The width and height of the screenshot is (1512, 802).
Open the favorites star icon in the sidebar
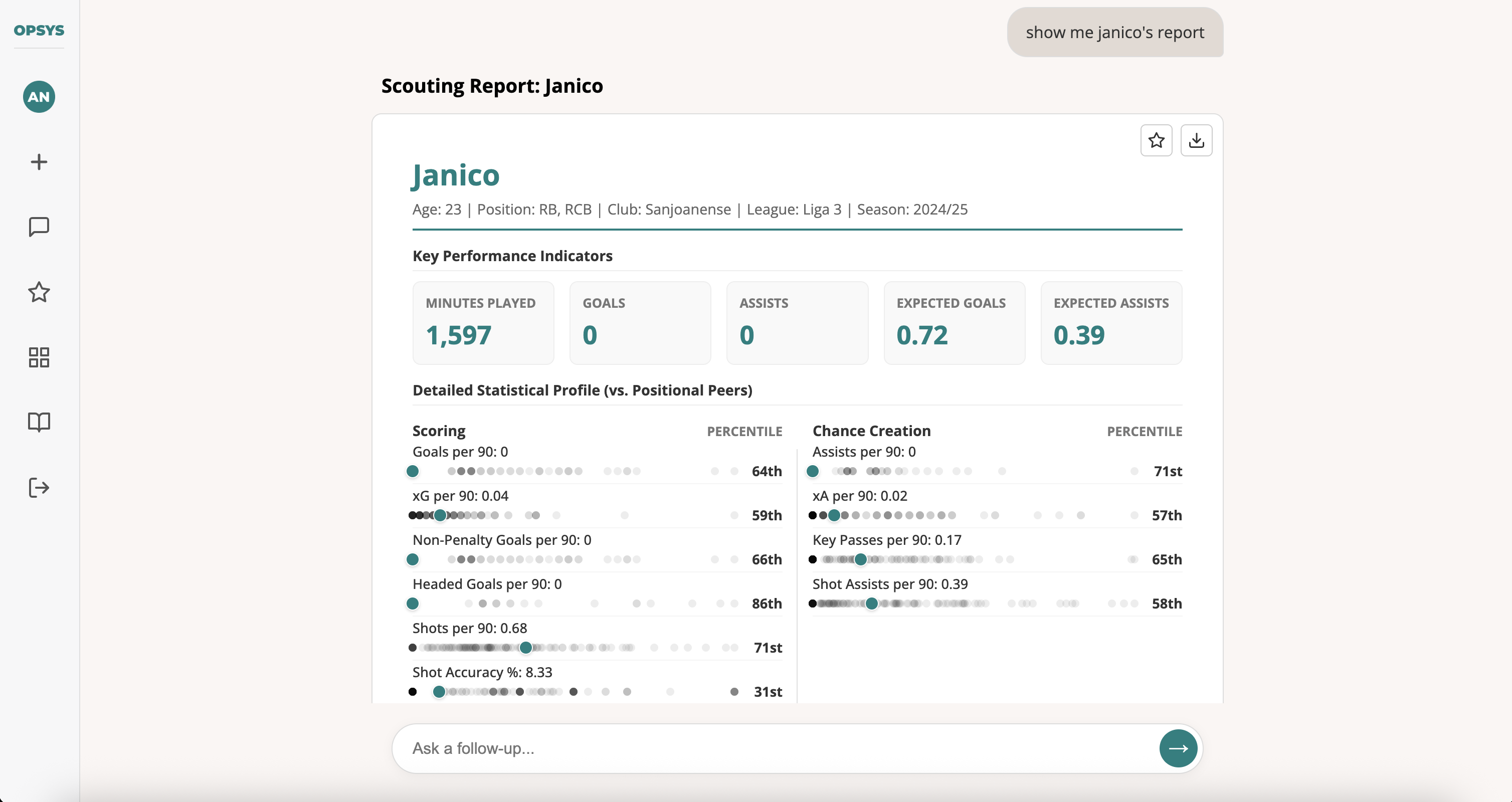pos(38,292)
